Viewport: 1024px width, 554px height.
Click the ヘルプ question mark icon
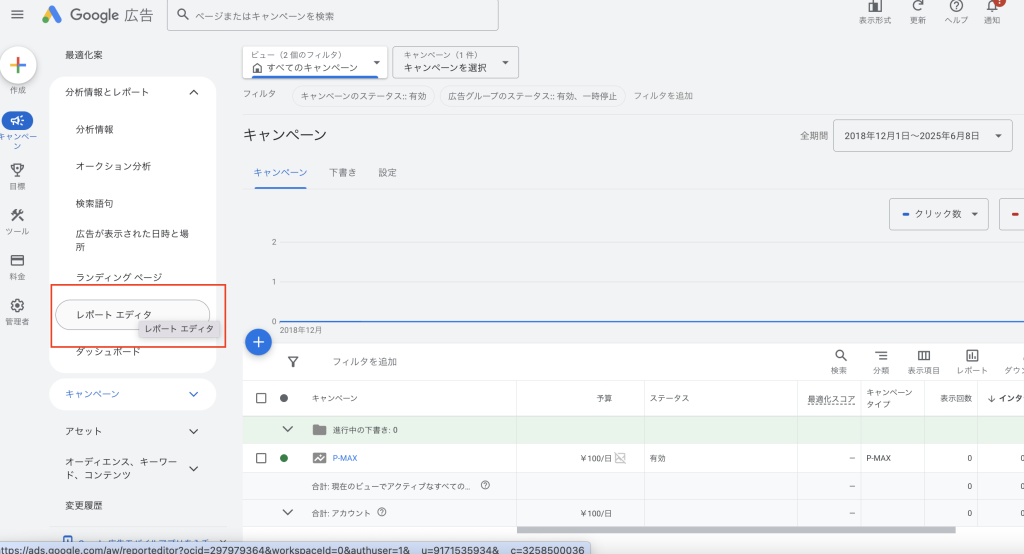tap(956, 8)
